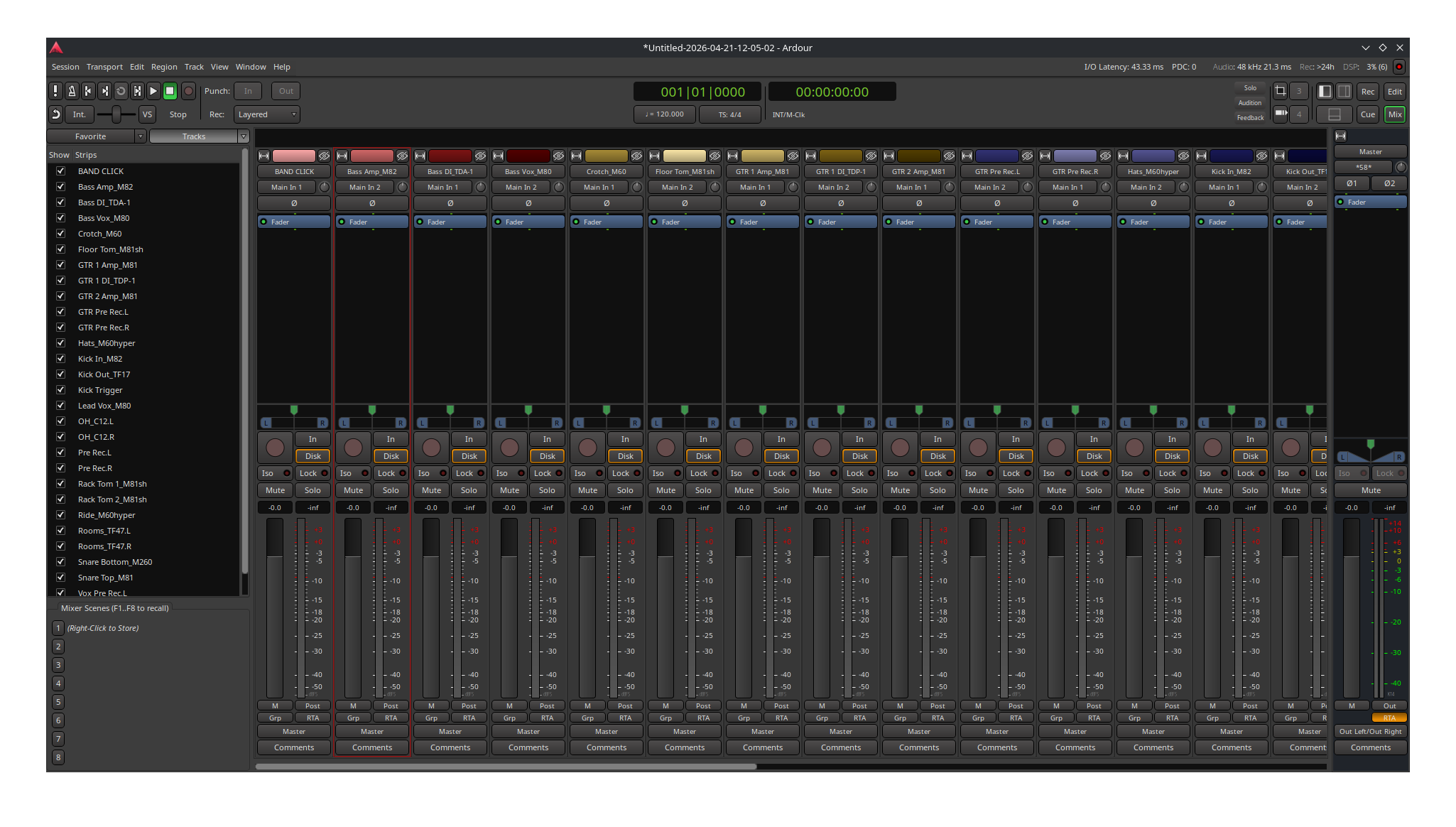
Task: Open the Rec mode Layered dropdown
Action: (x=267, y=114)
